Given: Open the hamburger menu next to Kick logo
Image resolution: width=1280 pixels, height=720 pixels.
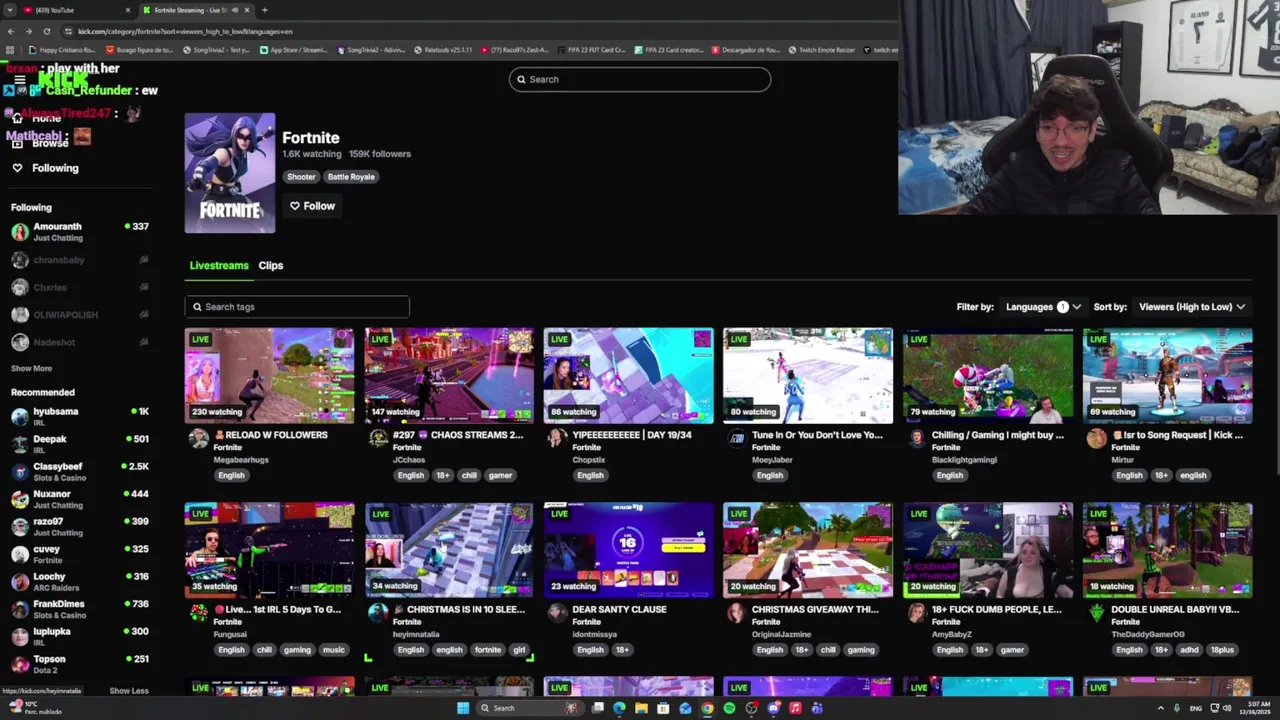Looking at the screenshot, I should click(x=19, y=80).
